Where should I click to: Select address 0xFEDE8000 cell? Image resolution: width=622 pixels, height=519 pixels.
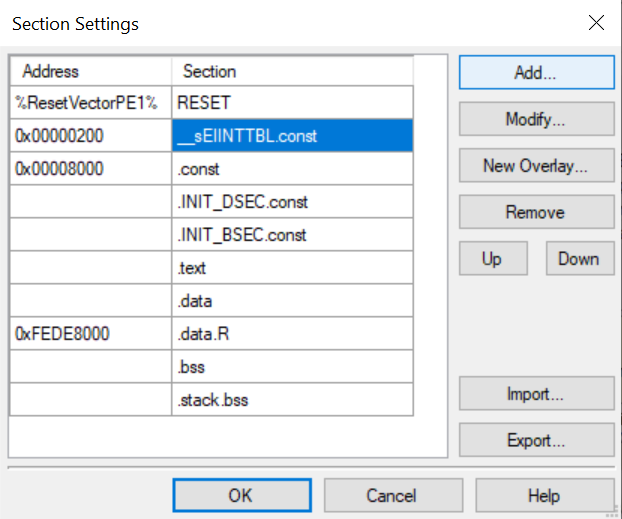click(x=91, y=333)
